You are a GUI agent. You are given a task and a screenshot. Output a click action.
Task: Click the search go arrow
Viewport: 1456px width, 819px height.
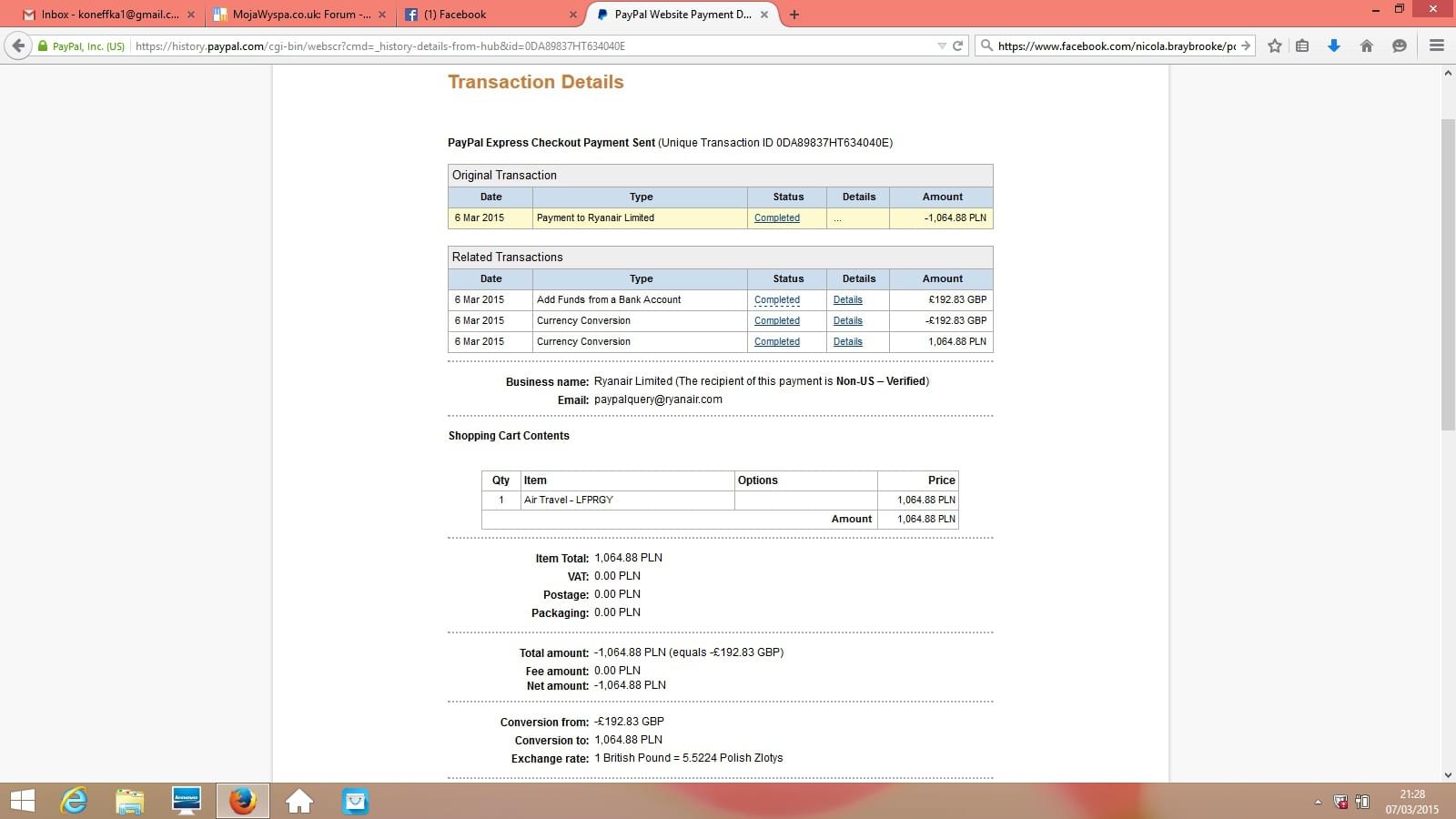[x=1246, y=45]
